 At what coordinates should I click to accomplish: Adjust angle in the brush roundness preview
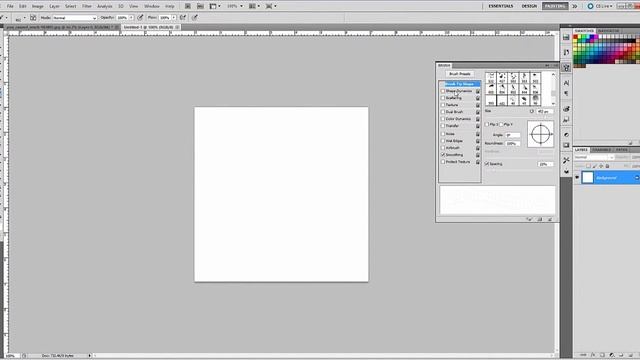point(540,134)
